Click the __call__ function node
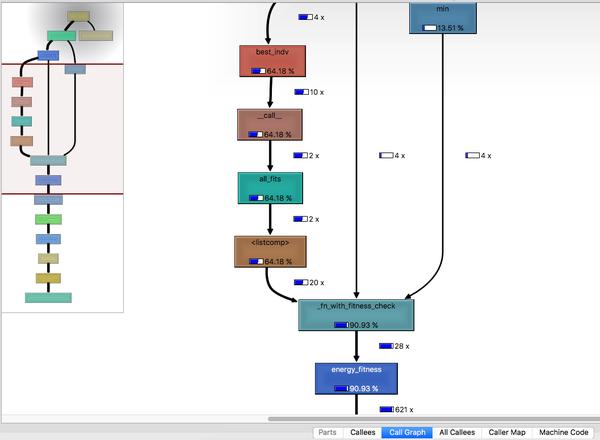The width and height of the screenshot is (600, 440). pos(270,125)
